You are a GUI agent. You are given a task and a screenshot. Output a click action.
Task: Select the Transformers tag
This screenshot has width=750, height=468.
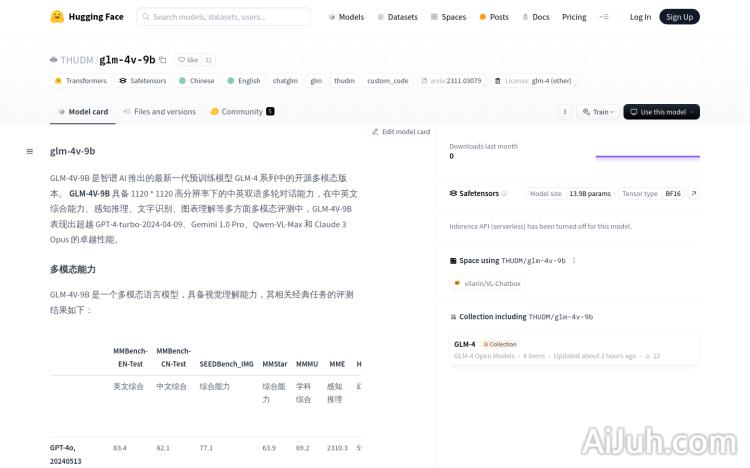(81, 81)
